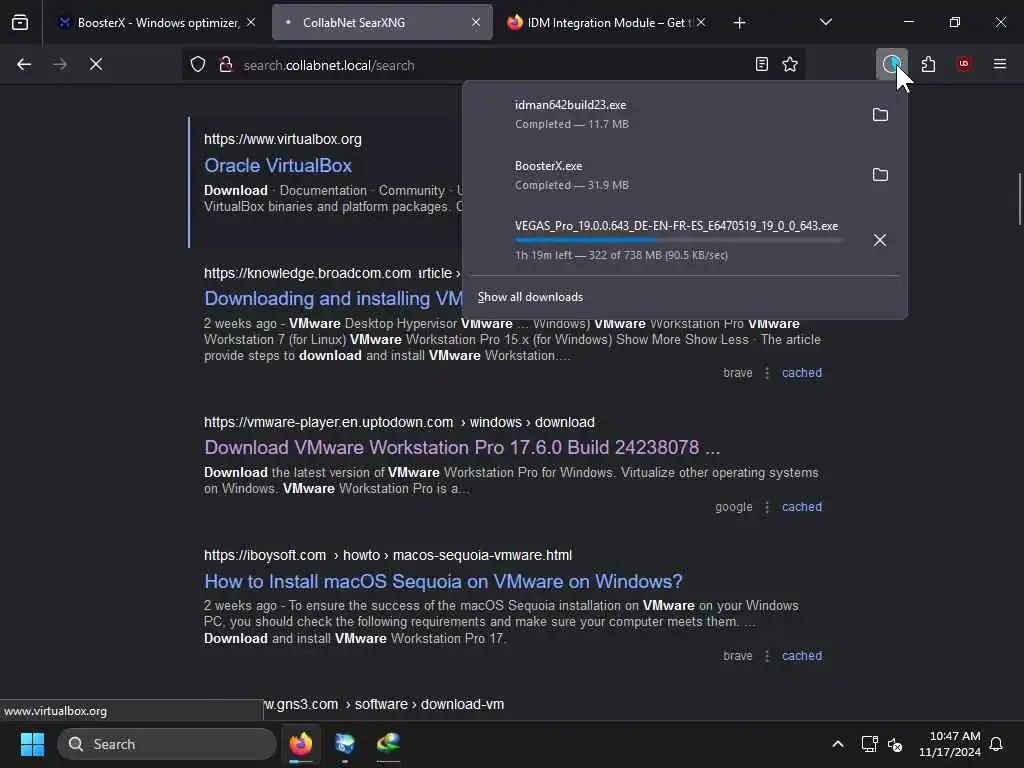Open cached copy of iboysoft result

pyautogui.click(x=802, y=656)
